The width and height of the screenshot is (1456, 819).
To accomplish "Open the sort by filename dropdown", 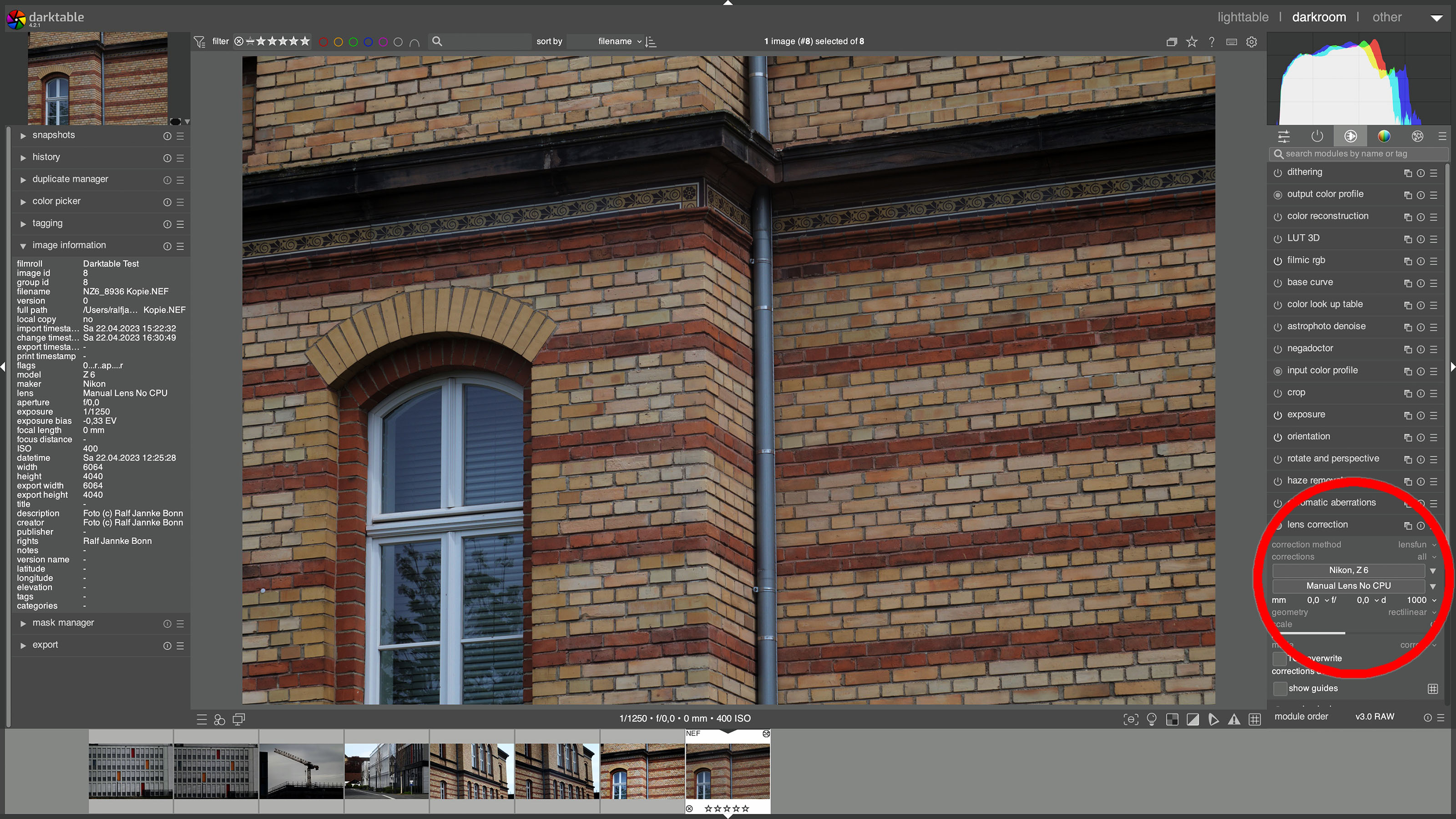I will 618,41.
